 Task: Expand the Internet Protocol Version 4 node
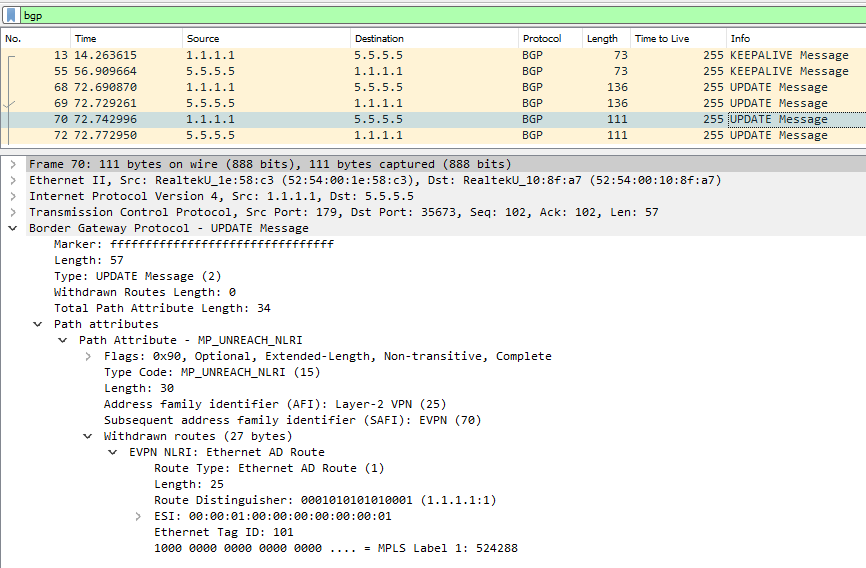[12, 196]
